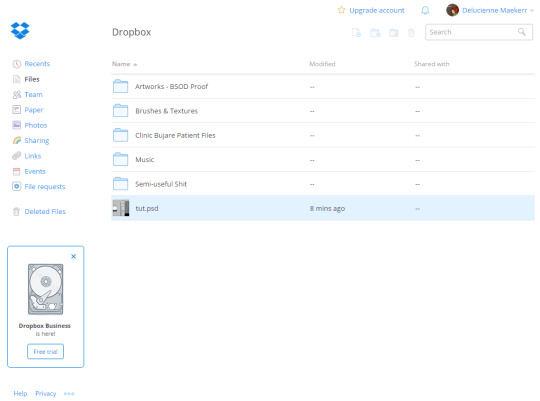Open Events section
Viewport: 540px width, 401px height.
tap(35, 171)
